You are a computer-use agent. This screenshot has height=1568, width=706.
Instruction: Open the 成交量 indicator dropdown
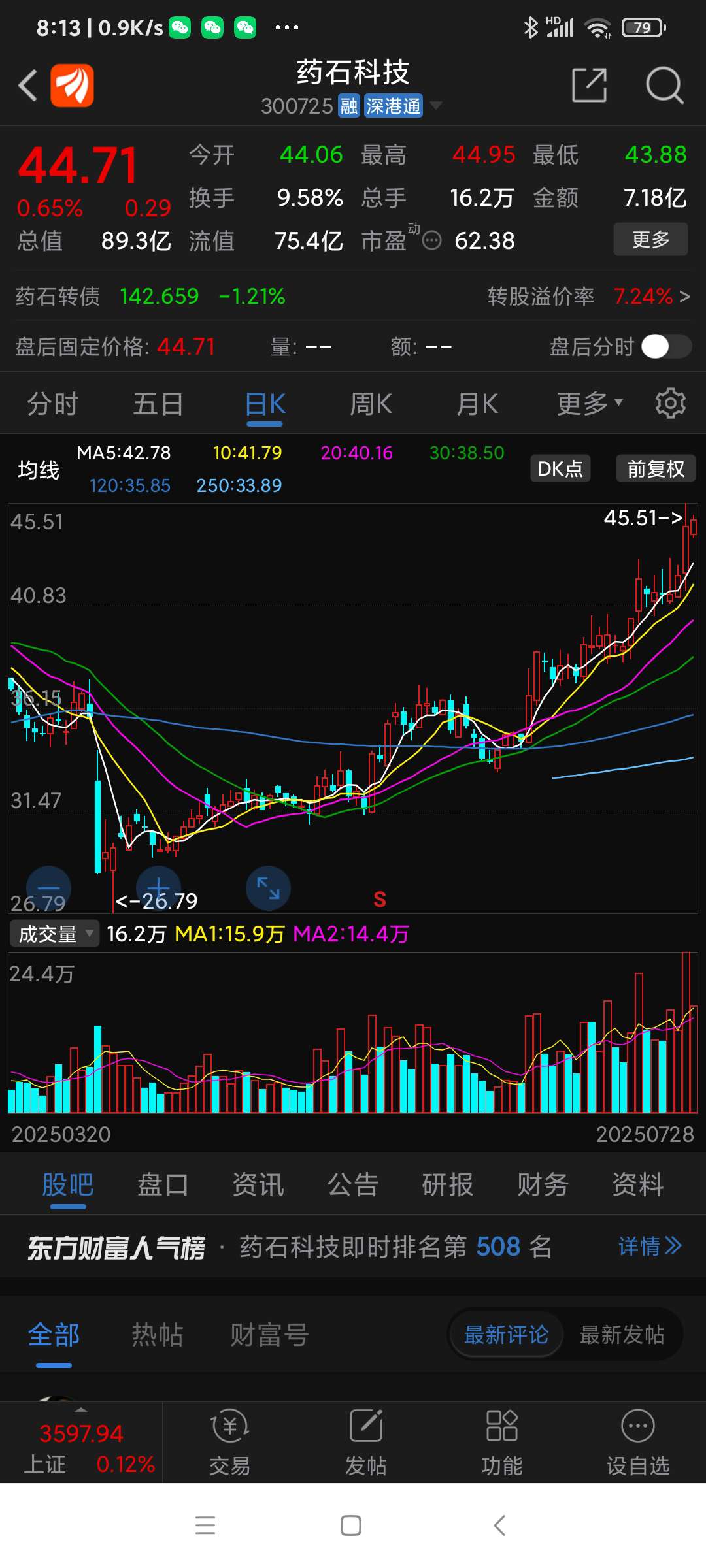pos(55,934)
